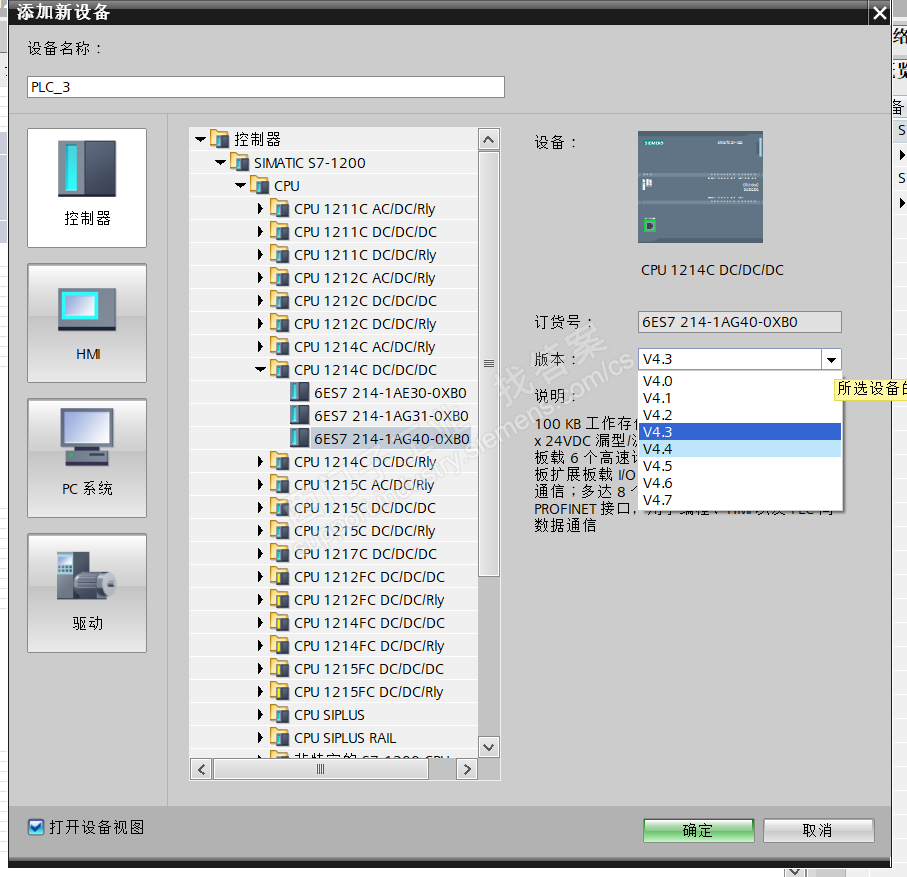Image resolution: width=907 pixels, height=877 pixels.
Task: Click the CPU SIPLUS folder icon
Action: point(279,714)
